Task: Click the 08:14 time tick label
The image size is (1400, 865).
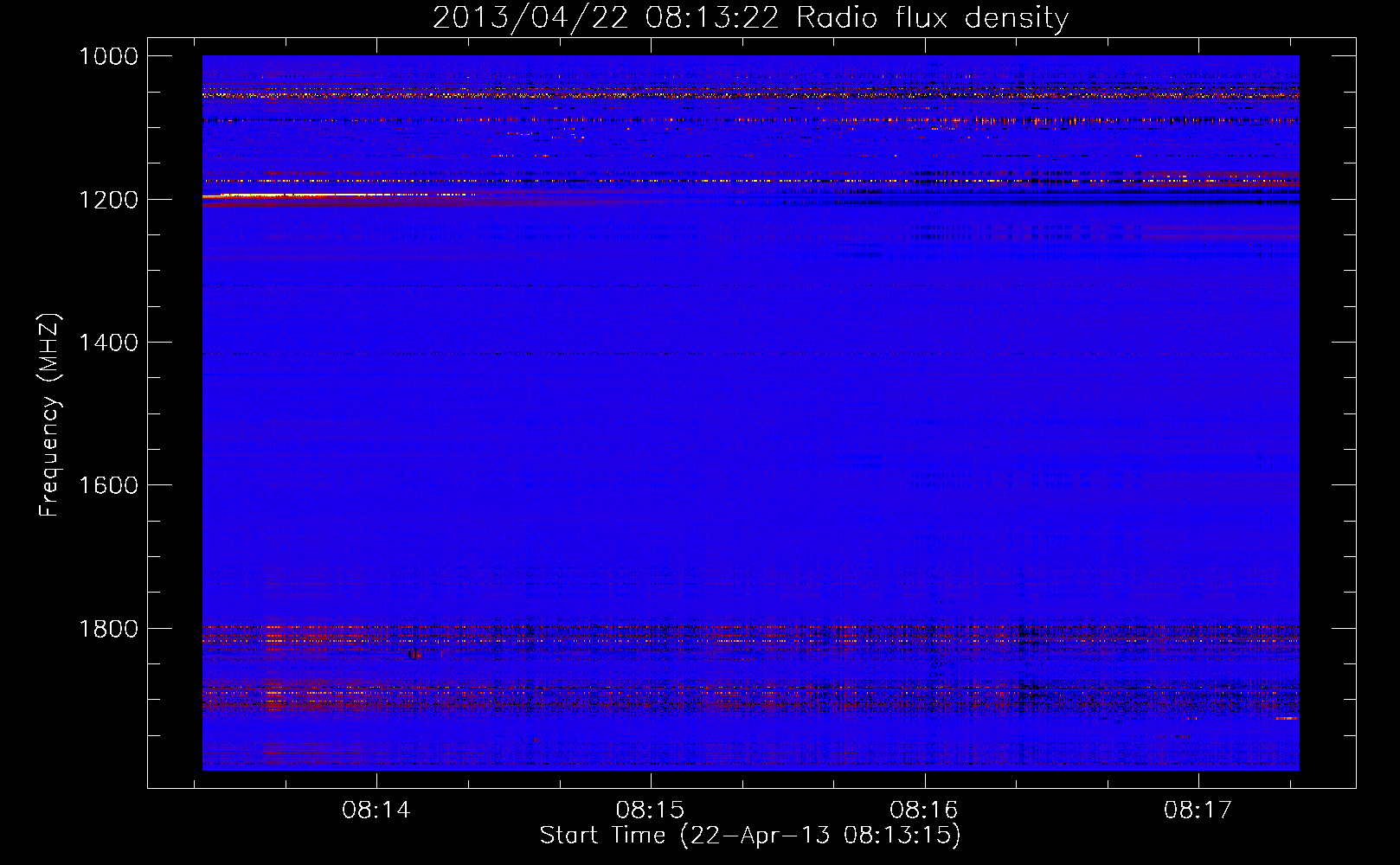Action: click(x=376, y=811)
